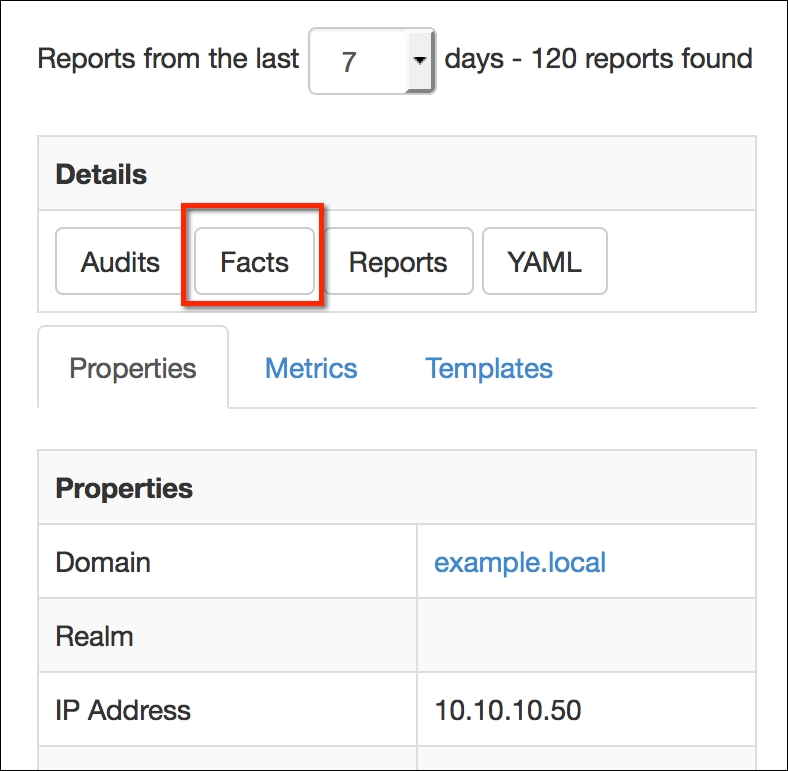Open the Facts view

tap(254, 263)
